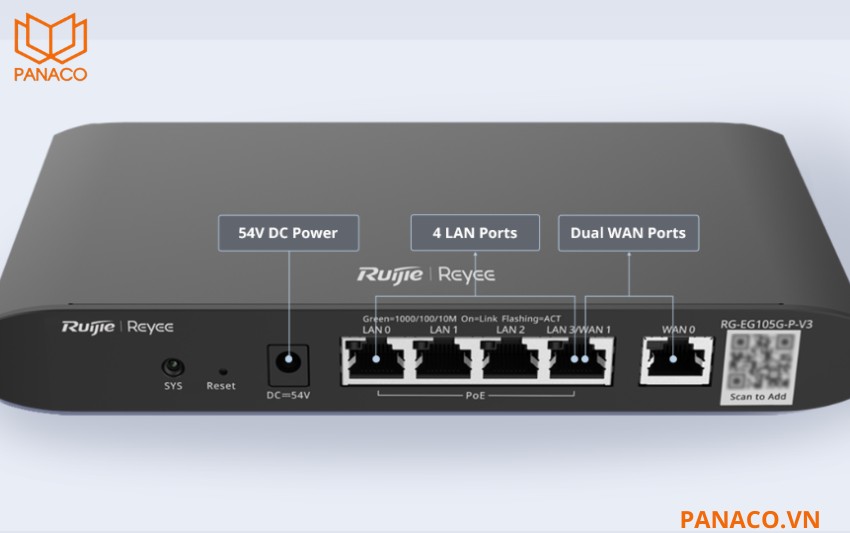Viewport: 850px width, 533px height.
Task: Click the 4 LAN Ports label
Action: 475,233
